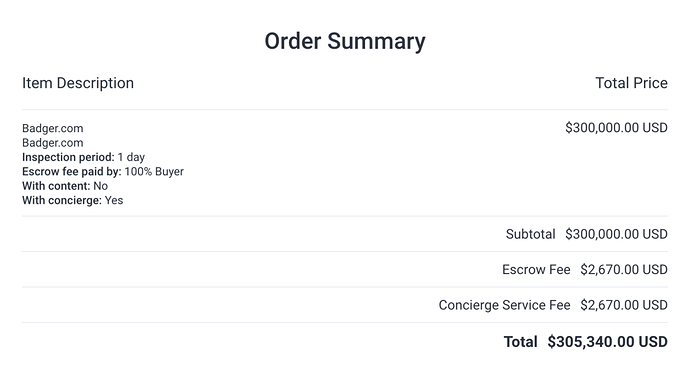Screen dimensions: 690x369
Task: Click the Escrow fee paid by label
Action: [x=72, y=172]
